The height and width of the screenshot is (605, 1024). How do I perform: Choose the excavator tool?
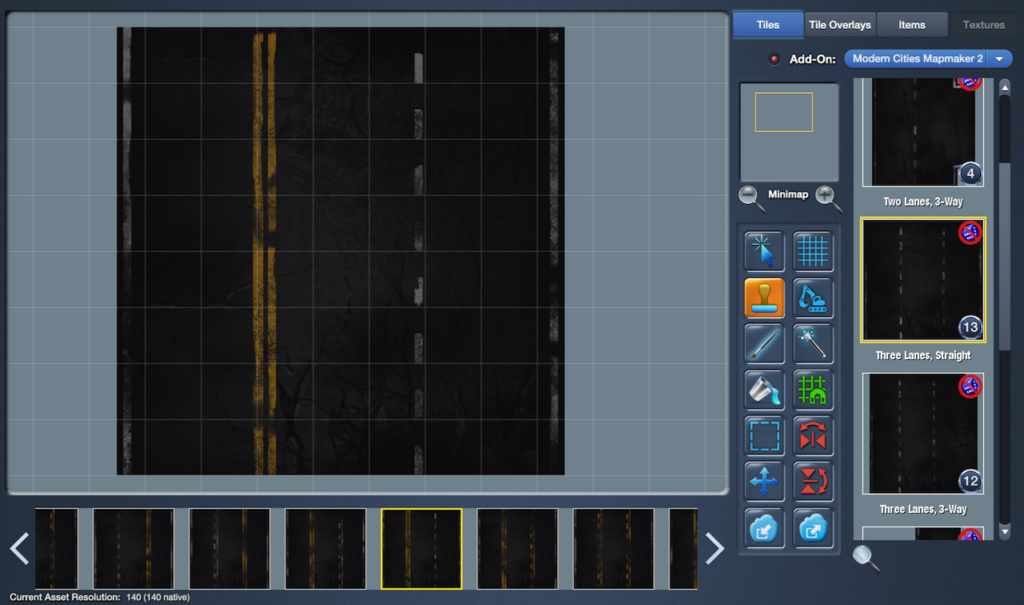pyautogui.click(x=813, y=298)
